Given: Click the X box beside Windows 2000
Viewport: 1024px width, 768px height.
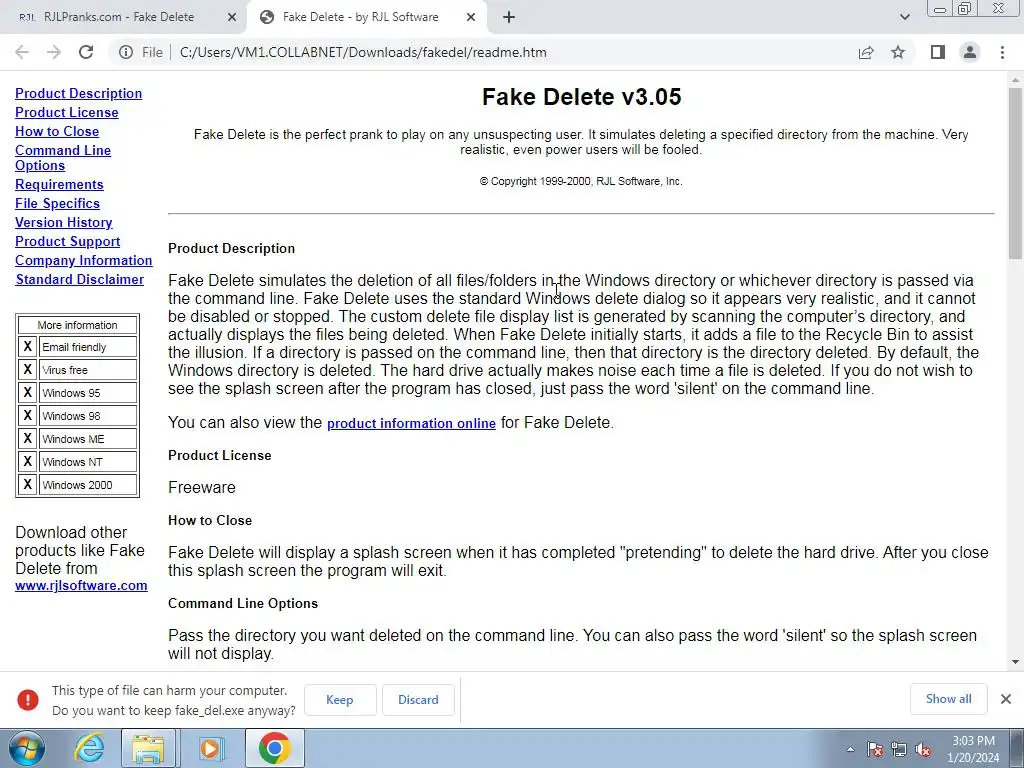Looking at the screenshot, I should tap(27, 485).
